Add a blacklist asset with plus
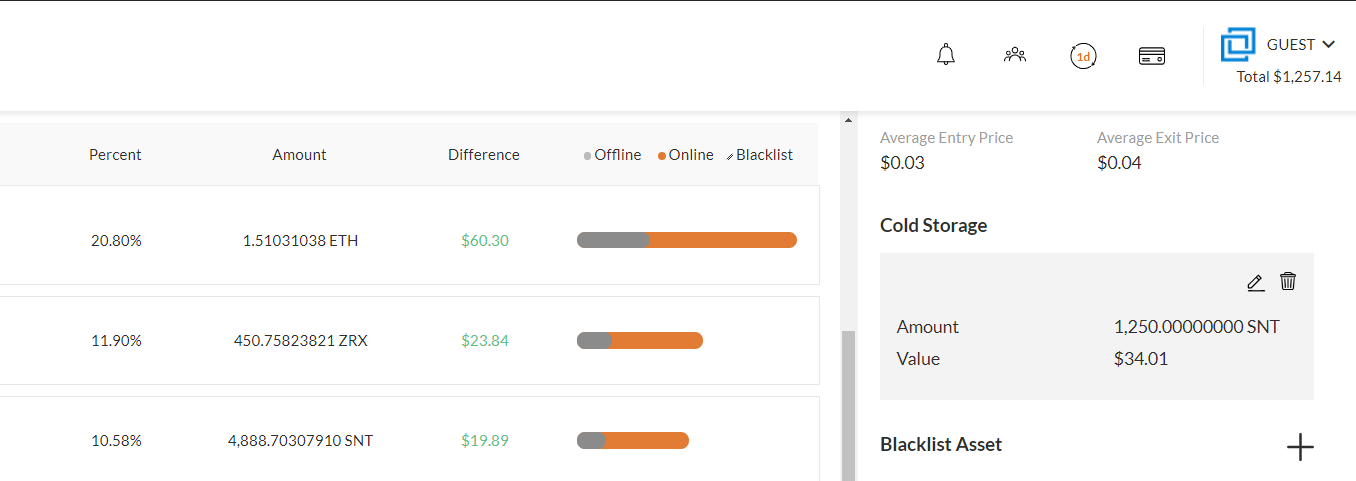 (1299, 447)
